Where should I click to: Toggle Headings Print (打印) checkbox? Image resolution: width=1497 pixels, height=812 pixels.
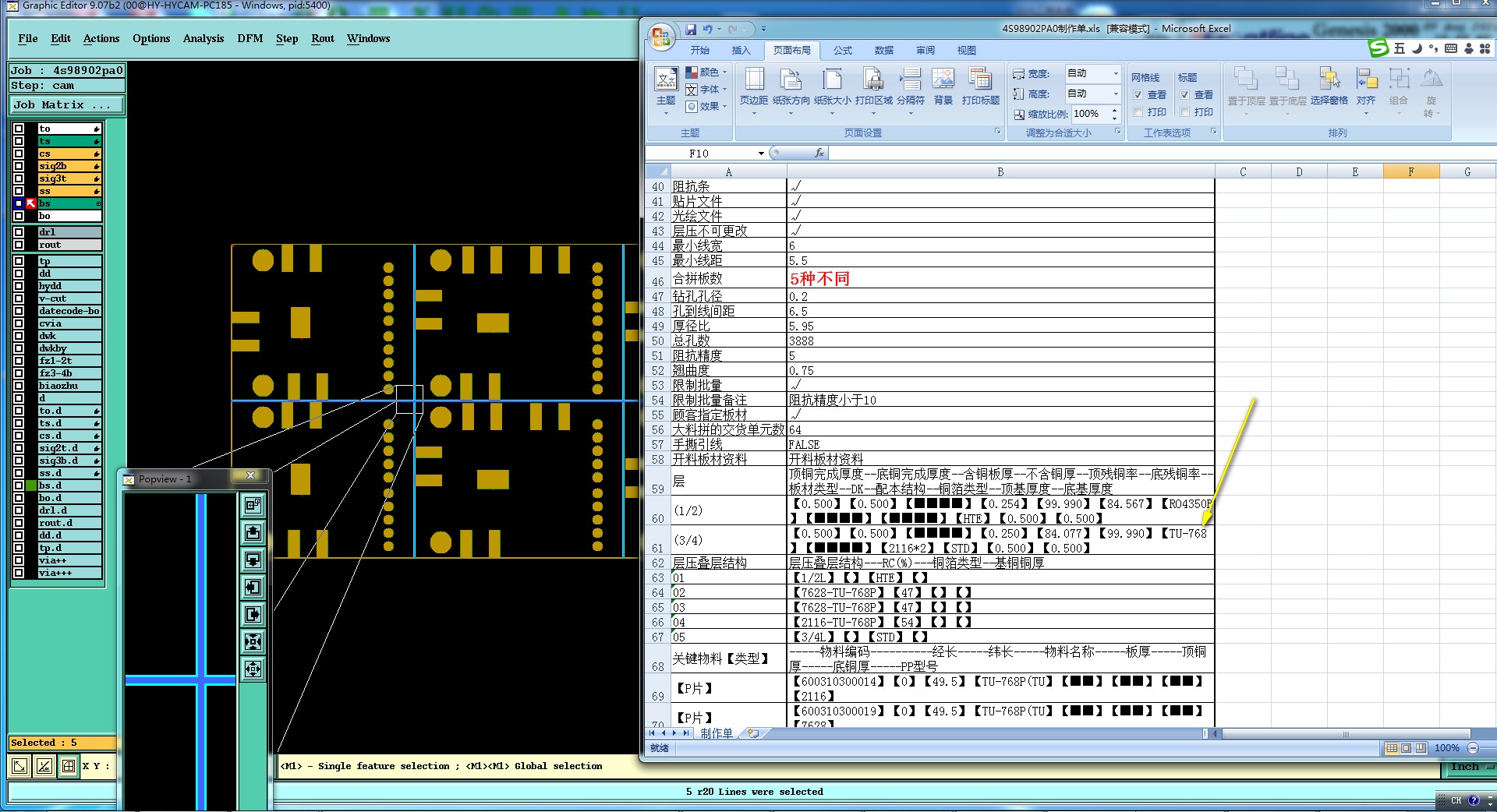1184,112
